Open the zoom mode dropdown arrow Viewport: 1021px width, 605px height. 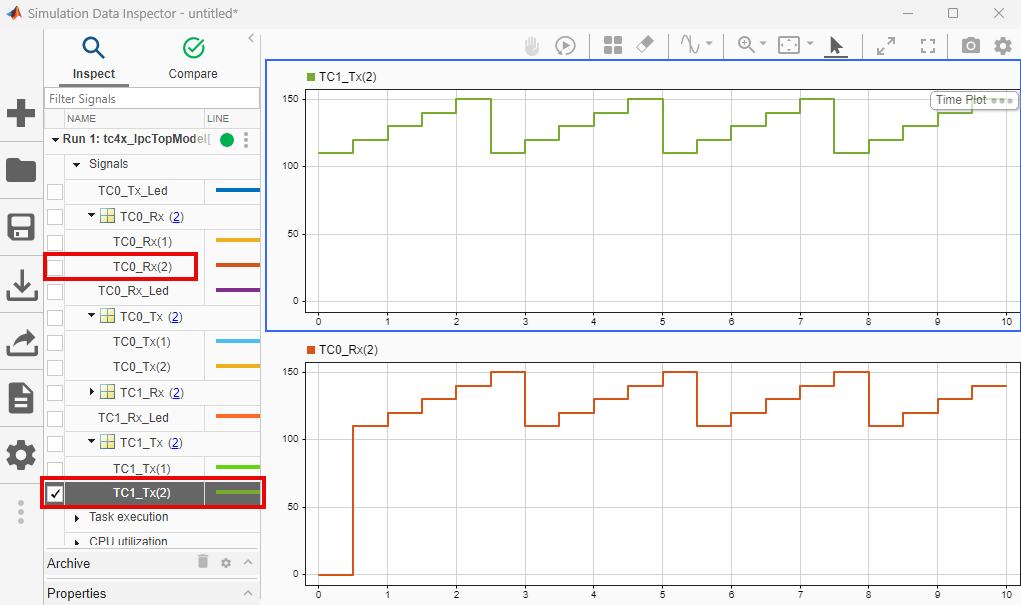pos(763,44)
